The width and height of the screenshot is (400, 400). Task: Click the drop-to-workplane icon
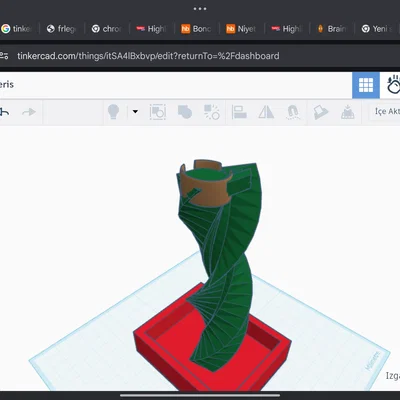tap(347, 112)
